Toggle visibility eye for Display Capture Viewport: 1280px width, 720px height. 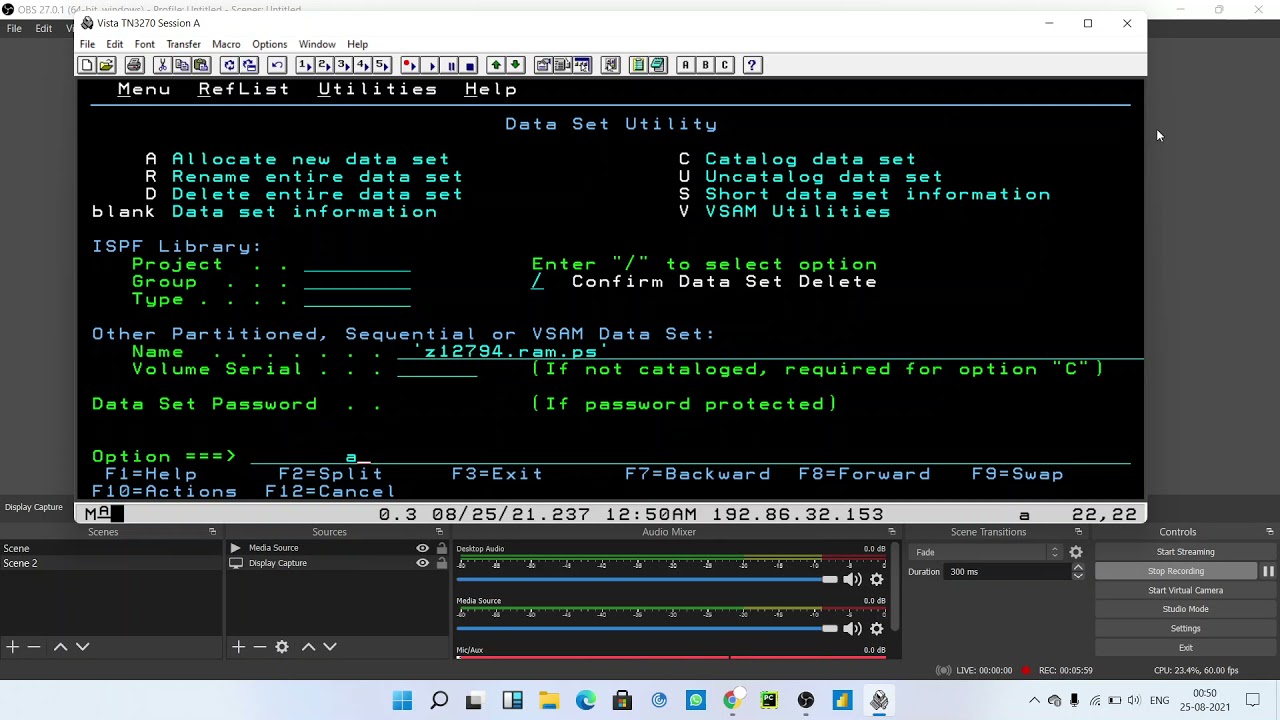[x=422, y=563]
